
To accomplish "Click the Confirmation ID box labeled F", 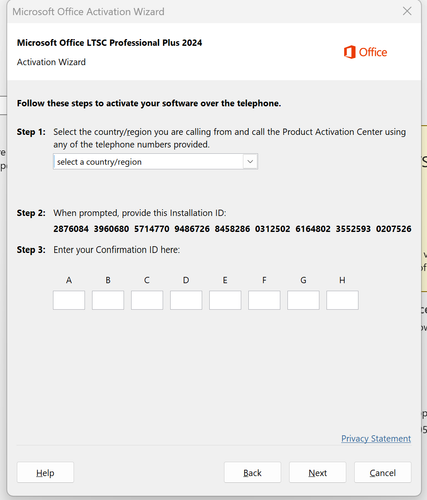I will click(x=264, y=300).
